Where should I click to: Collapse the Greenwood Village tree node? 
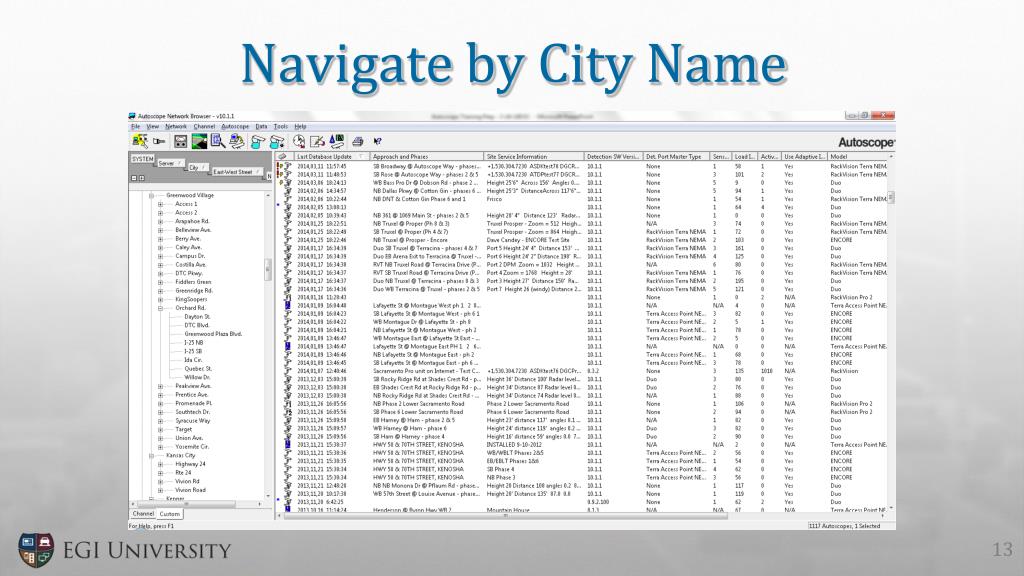(x=151, y=195)
